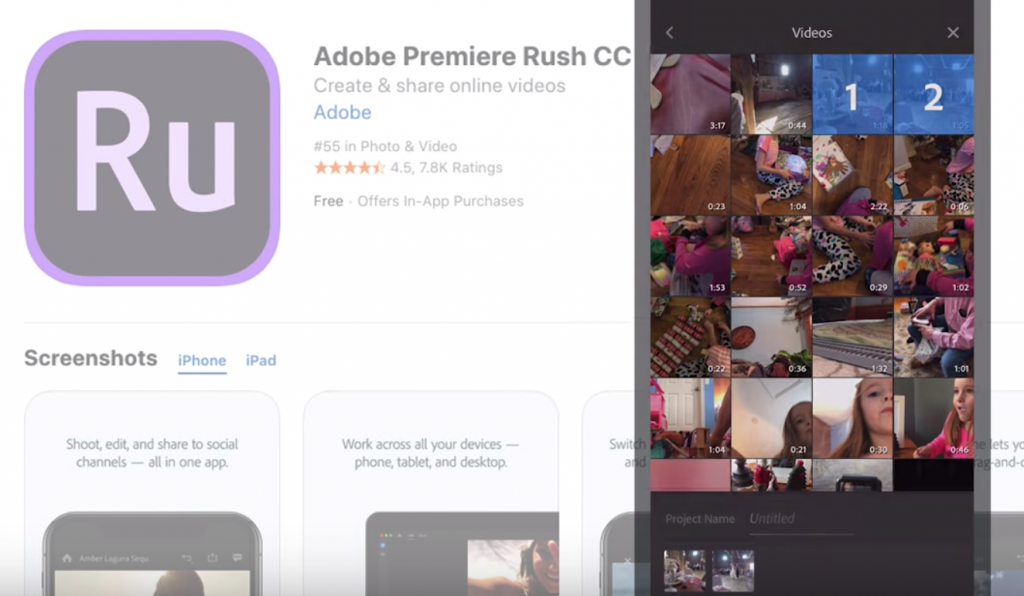Add the 0:46 video clip
This screenshot has width=1024, height=596.
pos(933,418)
